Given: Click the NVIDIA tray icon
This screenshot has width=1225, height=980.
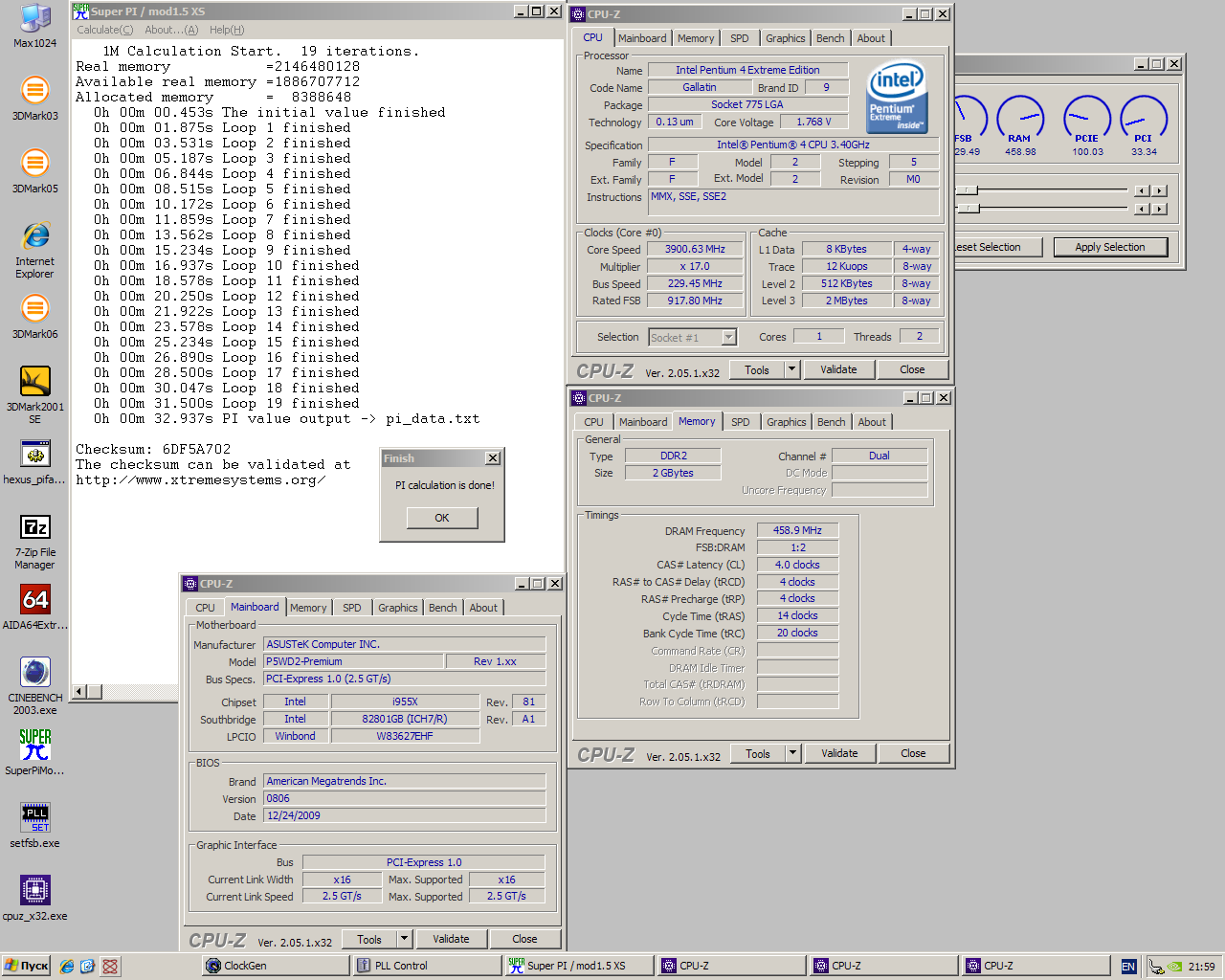Looking at the screenshot, I should tap(1175, 967).
